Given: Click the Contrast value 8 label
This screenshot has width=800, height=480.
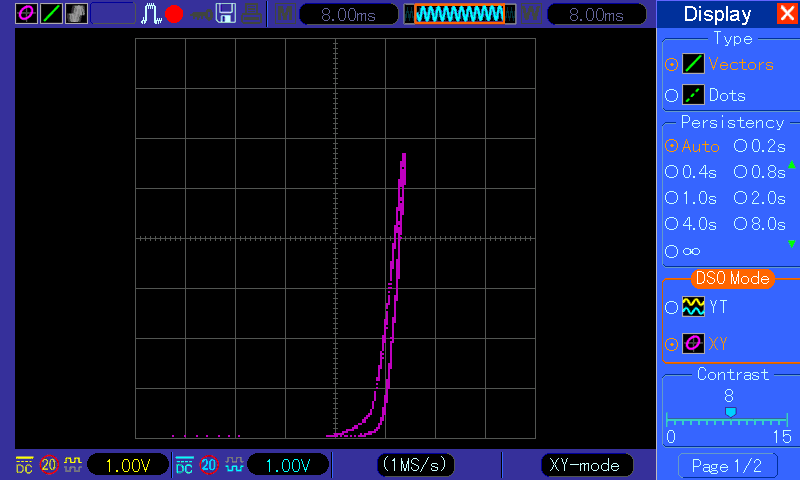Looking at the screenshot, I should (729, 395).
